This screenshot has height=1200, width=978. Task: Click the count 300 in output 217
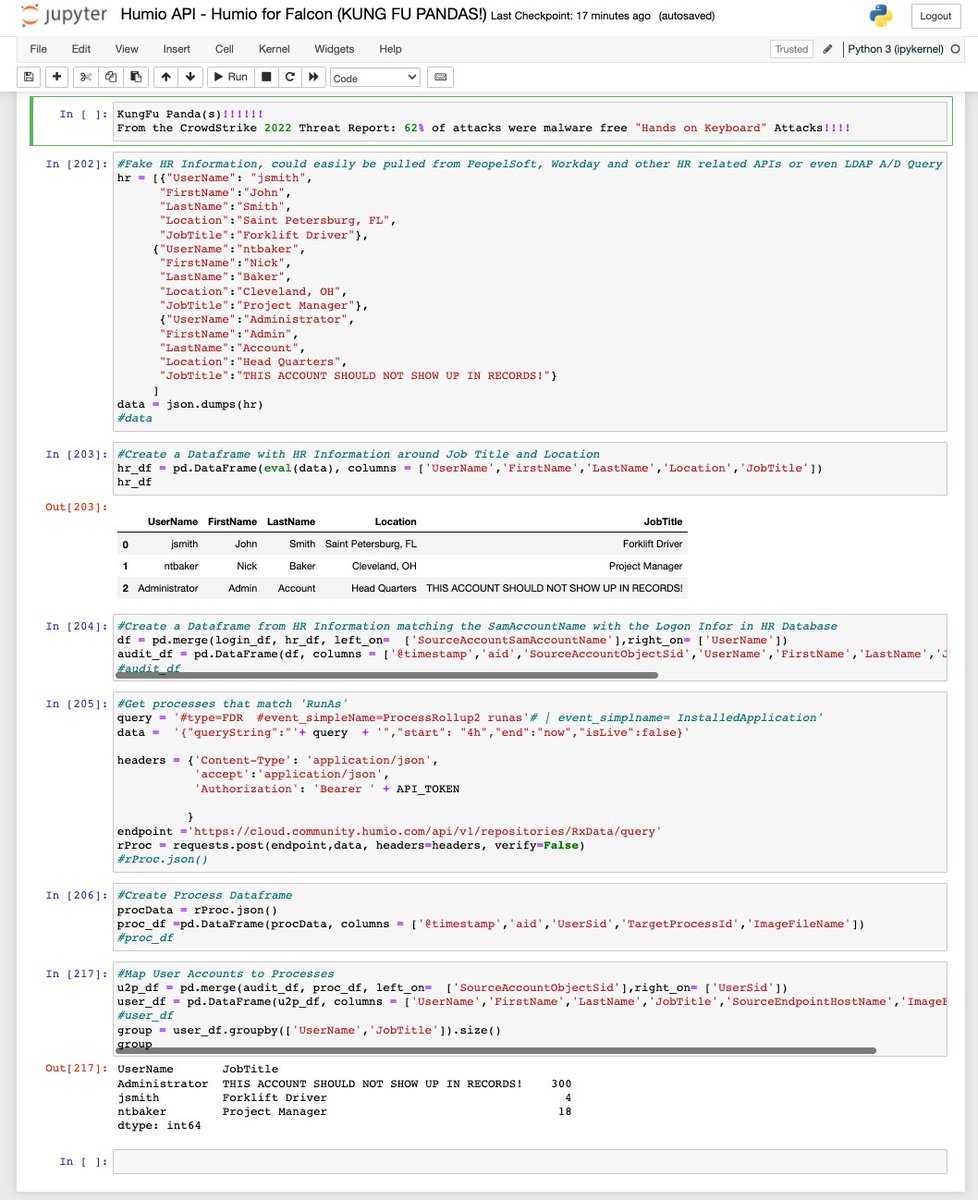pyautogui.click(x=561, y=1083)
